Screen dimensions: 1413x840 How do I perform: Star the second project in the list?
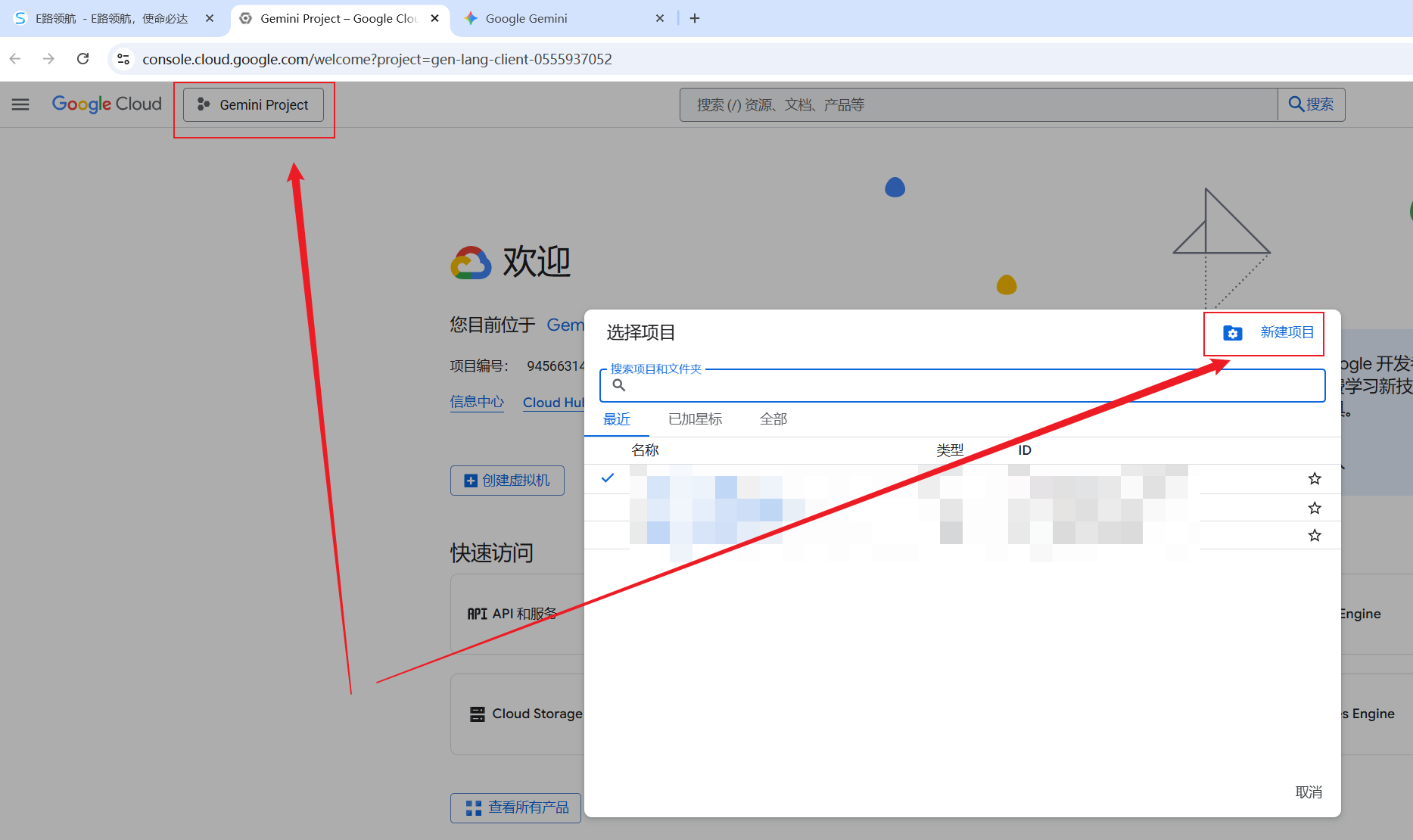1315,508
